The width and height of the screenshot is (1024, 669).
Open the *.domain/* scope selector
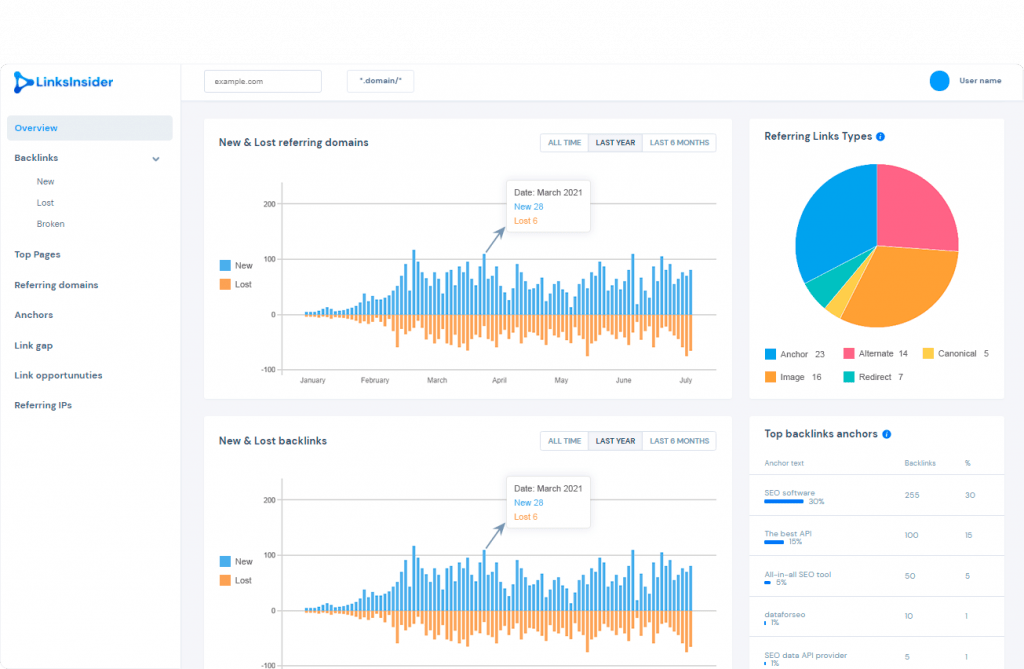coord(380,81)
